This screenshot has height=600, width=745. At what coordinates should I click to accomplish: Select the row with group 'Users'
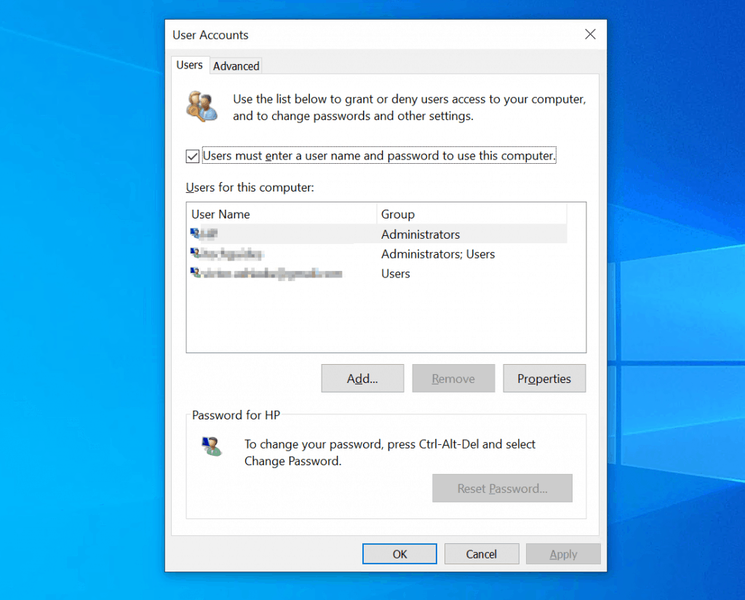[x=377, y=273]
